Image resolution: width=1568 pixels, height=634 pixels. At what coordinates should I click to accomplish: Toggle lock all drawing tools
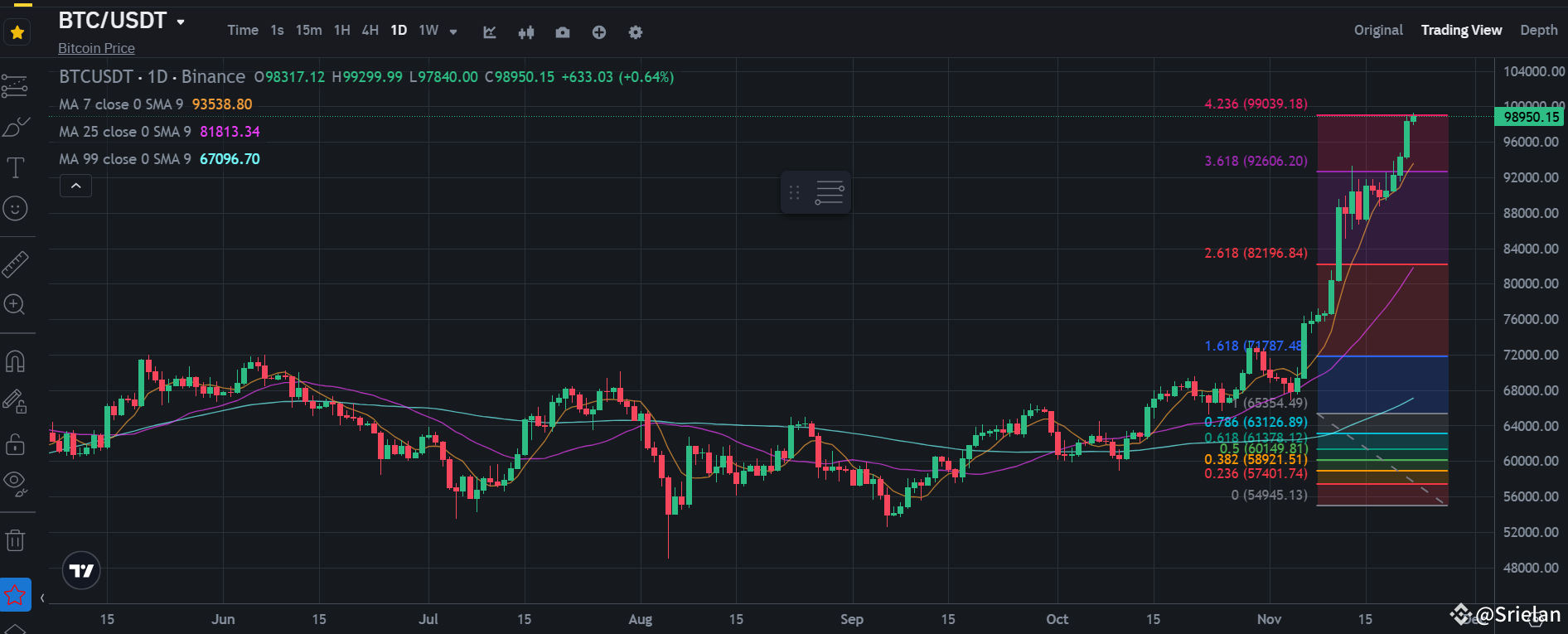(x=15, y=444)
